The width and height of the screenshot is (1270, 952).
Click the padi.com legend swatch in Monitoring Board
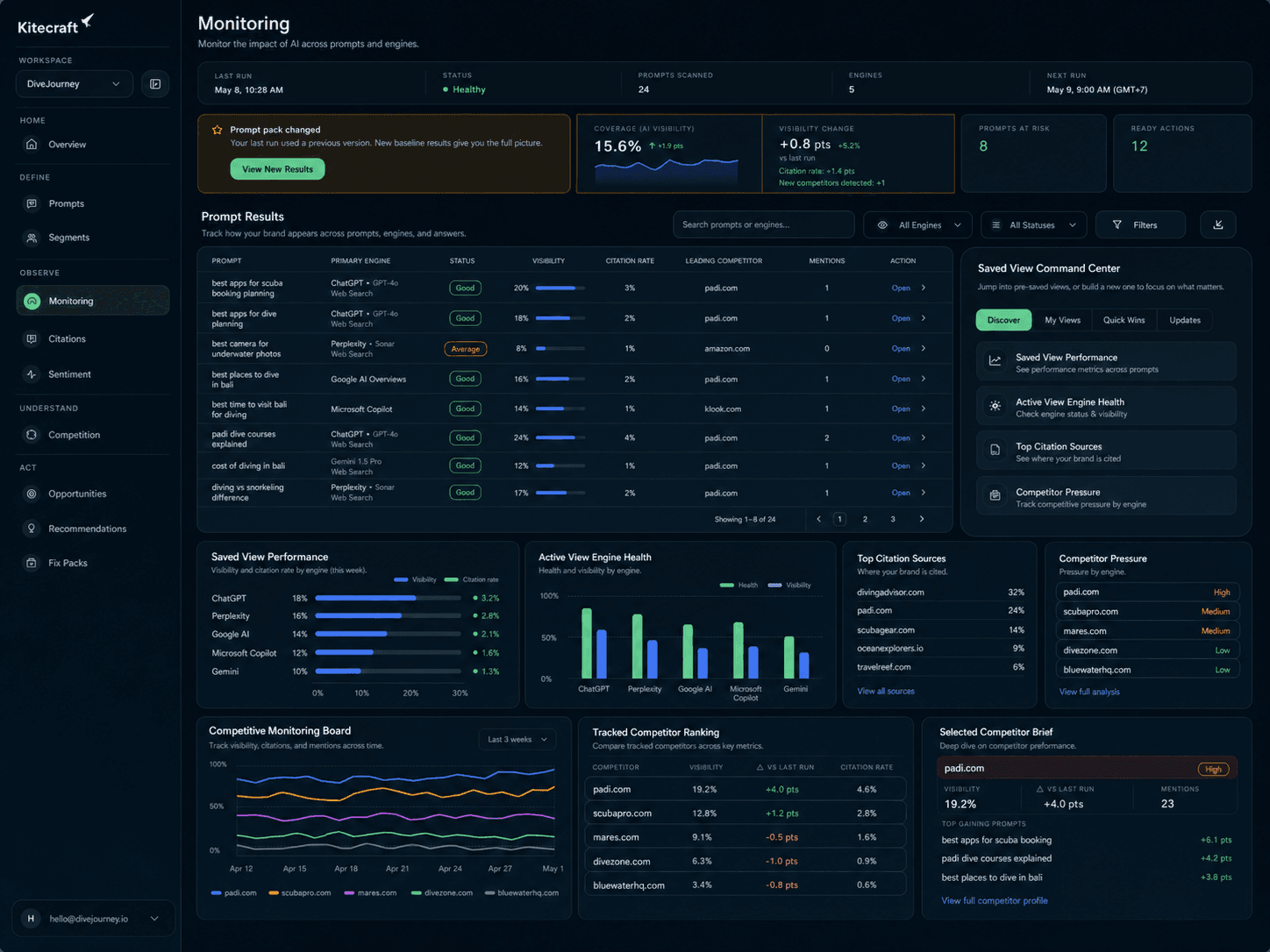point(216,893)
